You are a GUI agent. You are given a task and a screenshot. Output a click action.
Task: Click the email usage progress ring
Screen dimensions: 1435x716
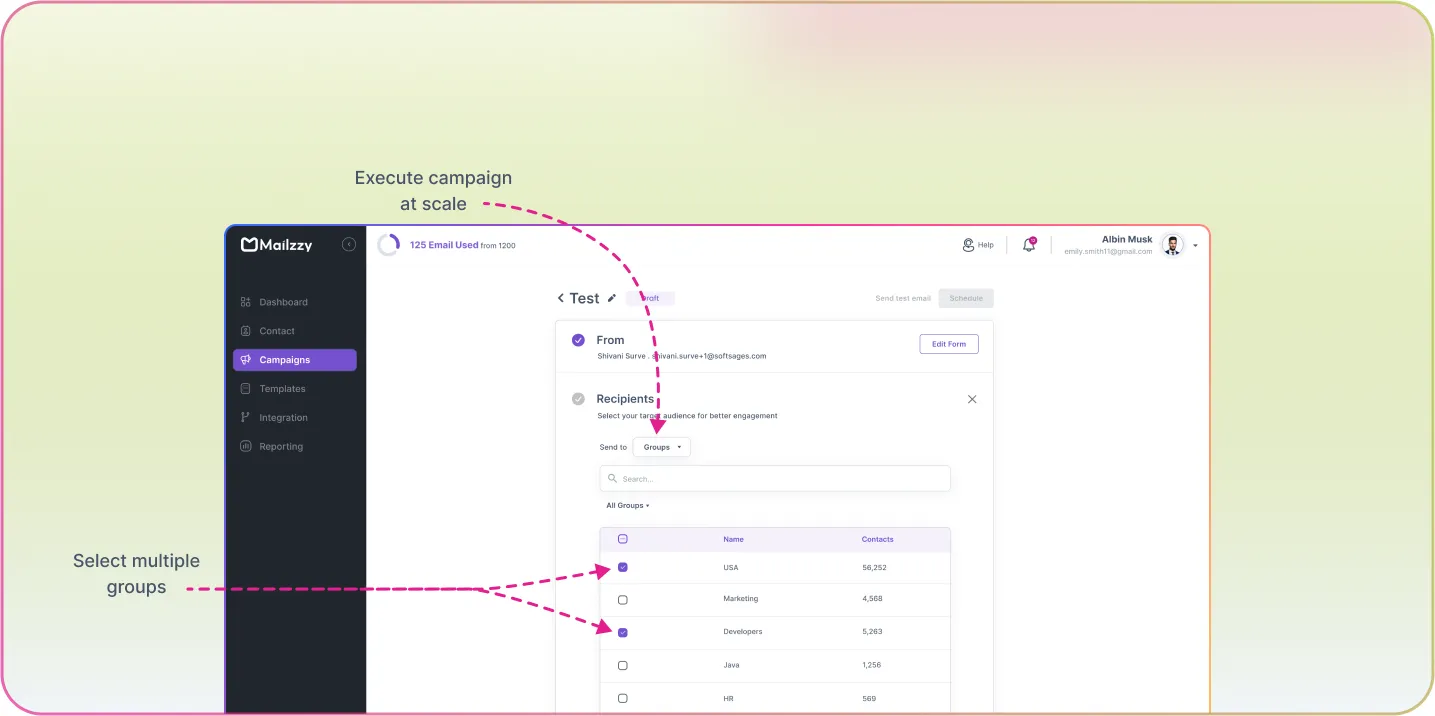(389, 243)
